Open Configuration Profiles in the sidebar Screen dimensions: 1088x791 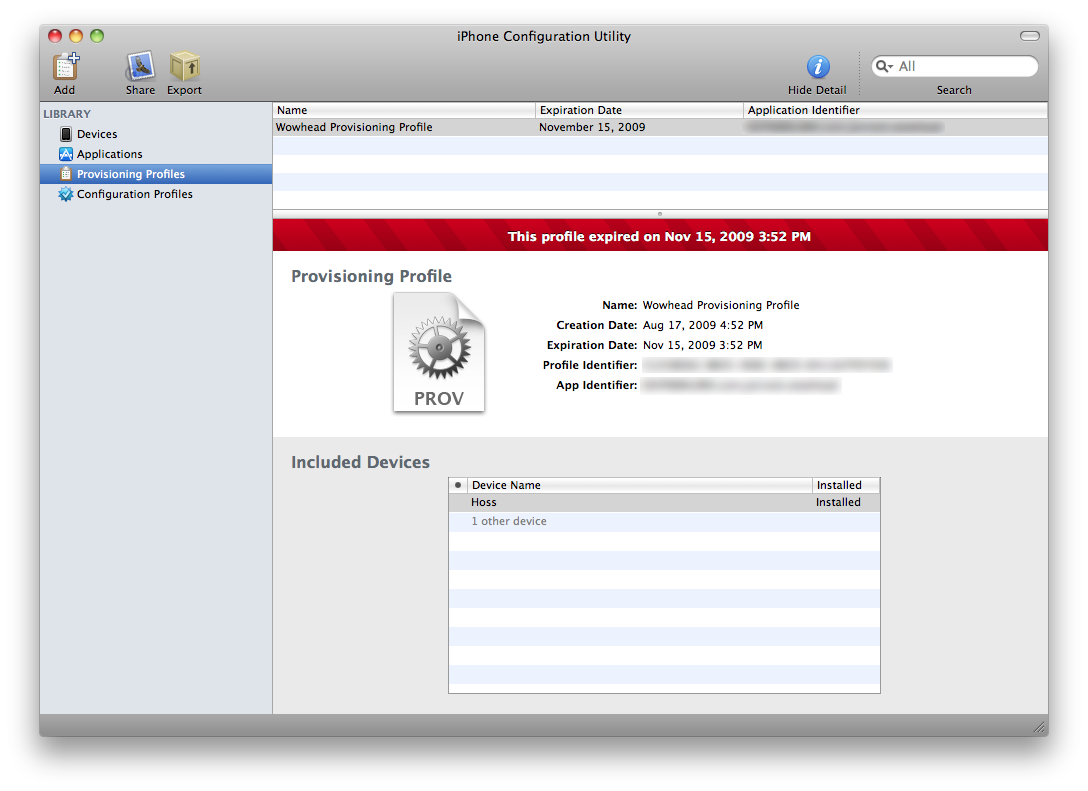134,194
